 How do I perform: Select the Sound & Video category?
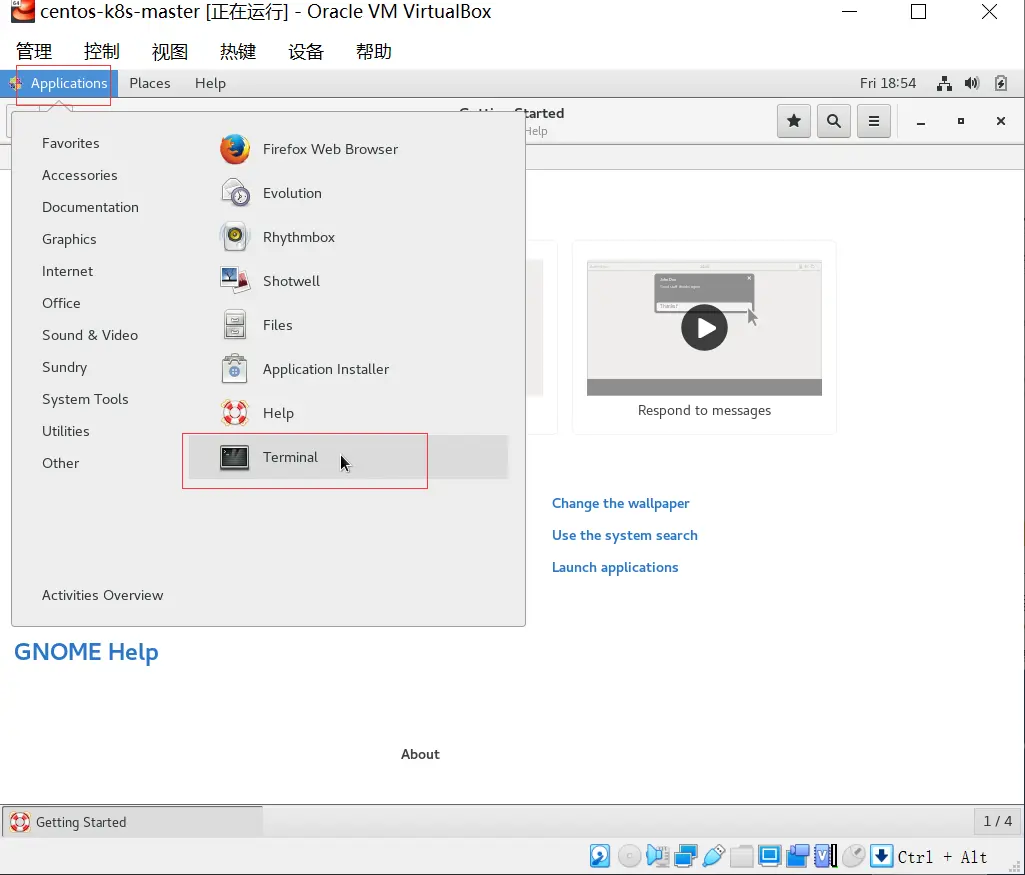pyautogui.click(x=90, y=335)
